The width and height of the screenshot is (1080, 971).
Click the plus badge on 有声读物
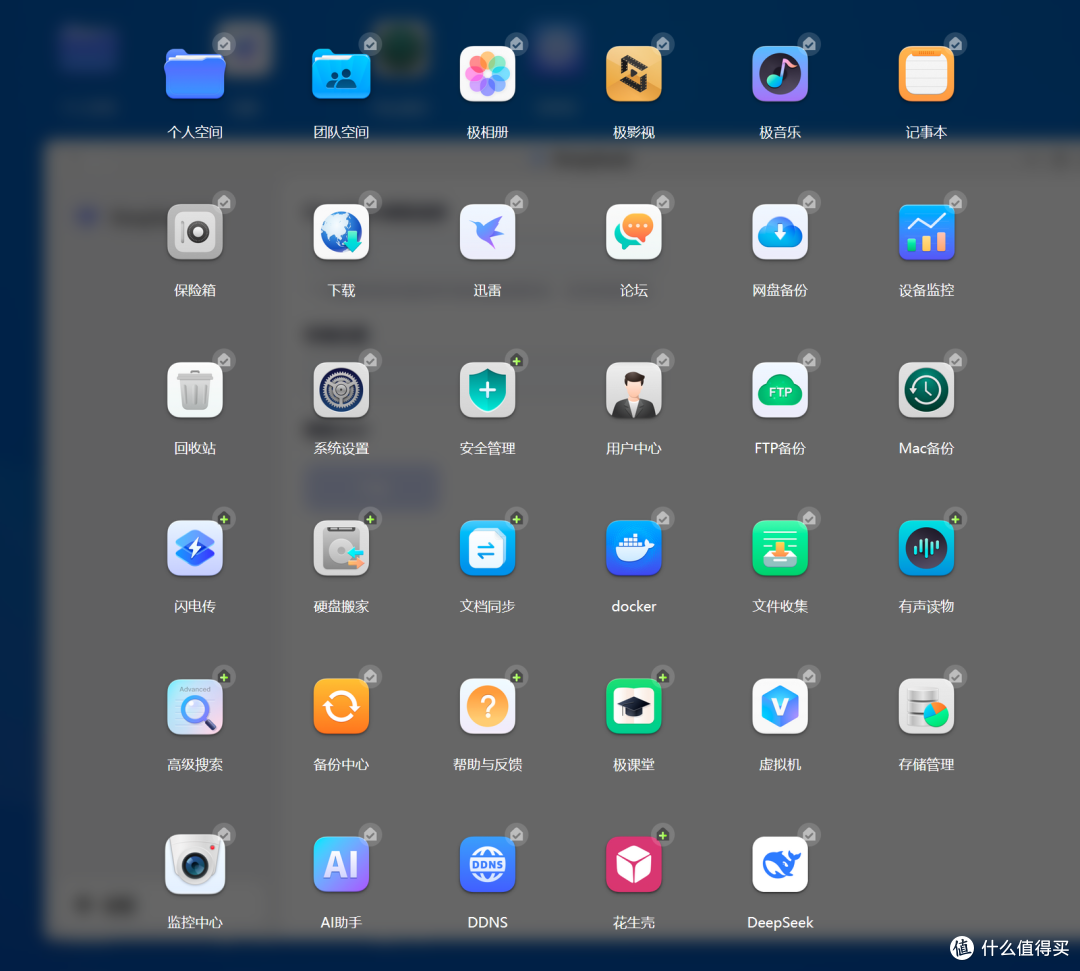[x=955, y=519]
